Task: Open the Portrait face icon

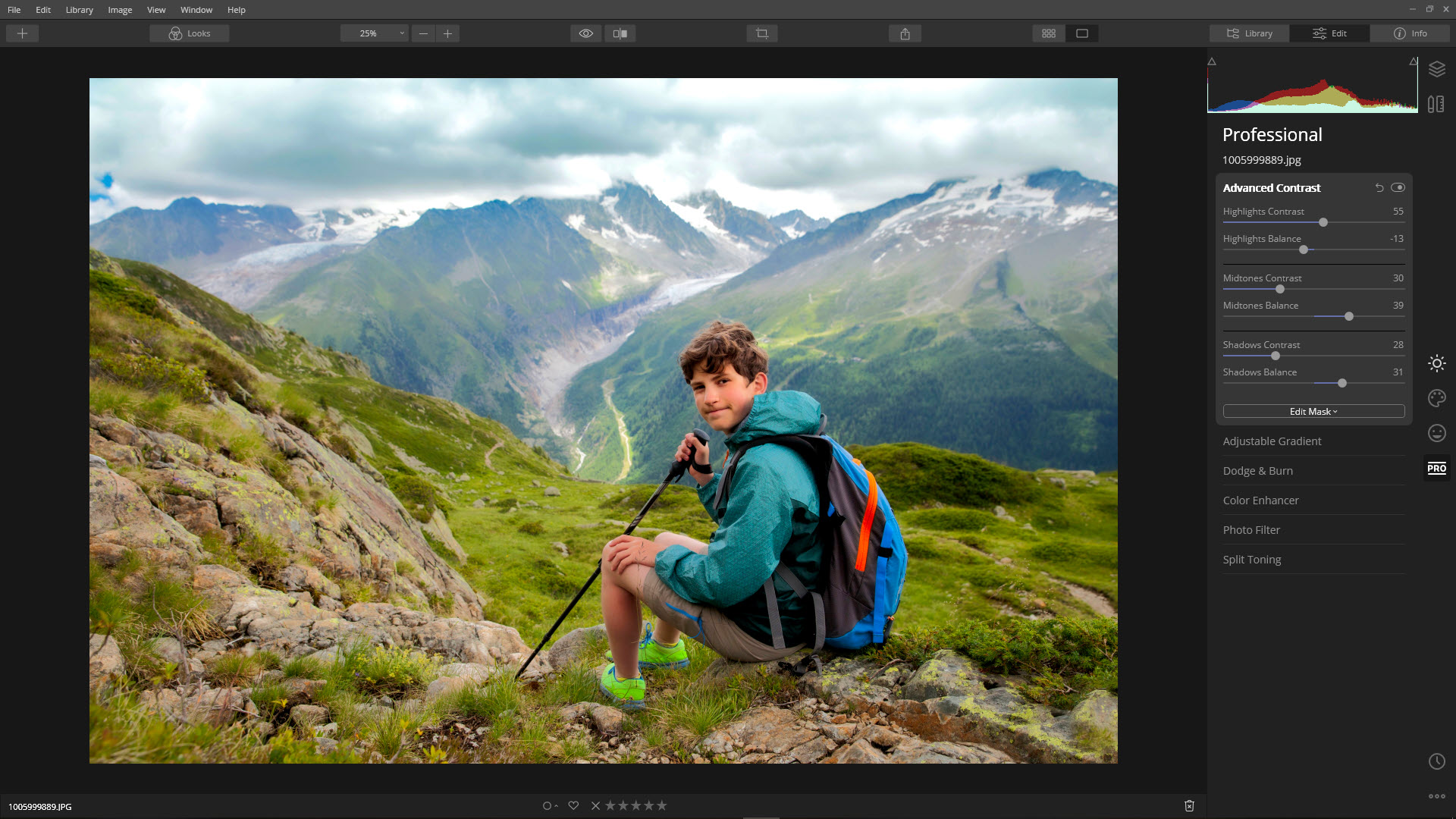Action: [x=1437, y=433]
